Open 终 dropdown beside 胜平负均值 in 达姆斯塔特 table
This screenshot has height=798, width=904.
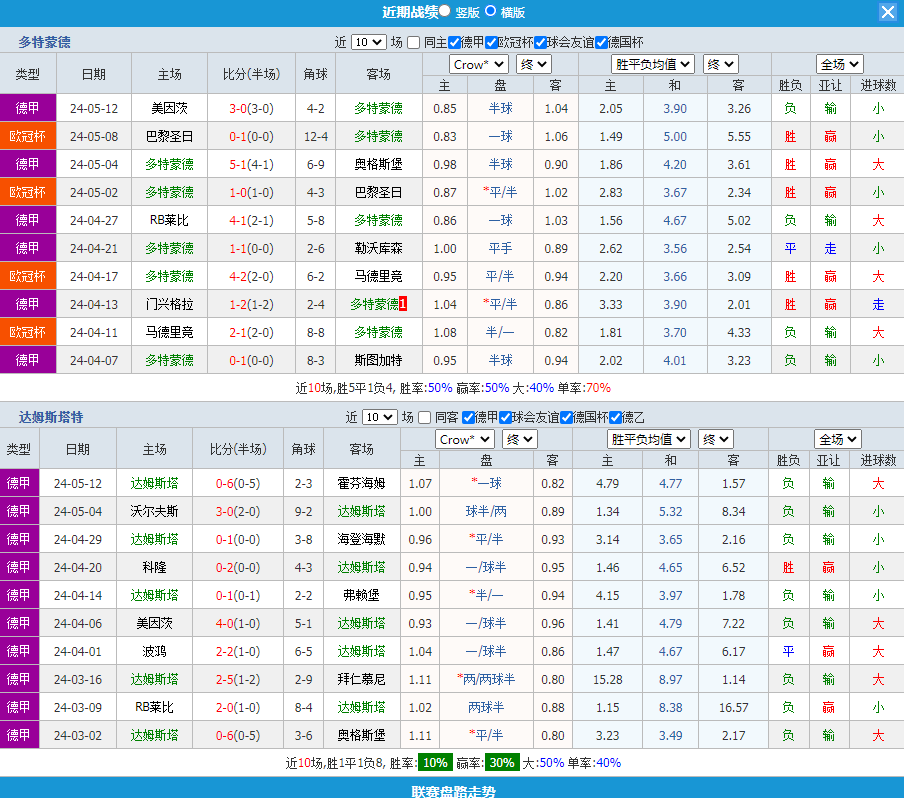pos(715,439)
